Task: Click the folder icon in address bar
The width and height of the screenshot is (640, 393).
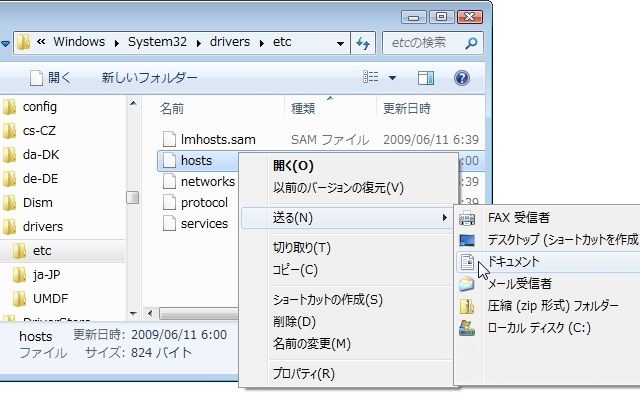Action: (23, 42)
